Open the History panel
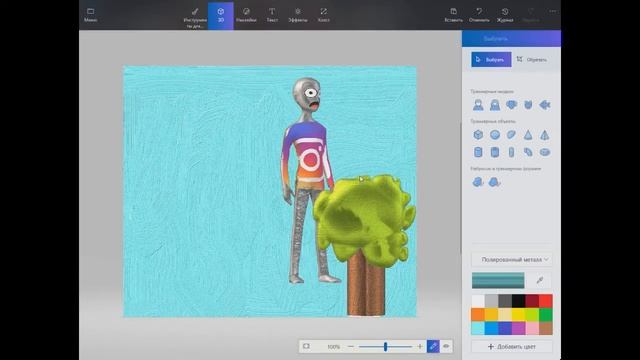This screenshot has height=360, width=640. pyautogui.click(x=505, y=15)
